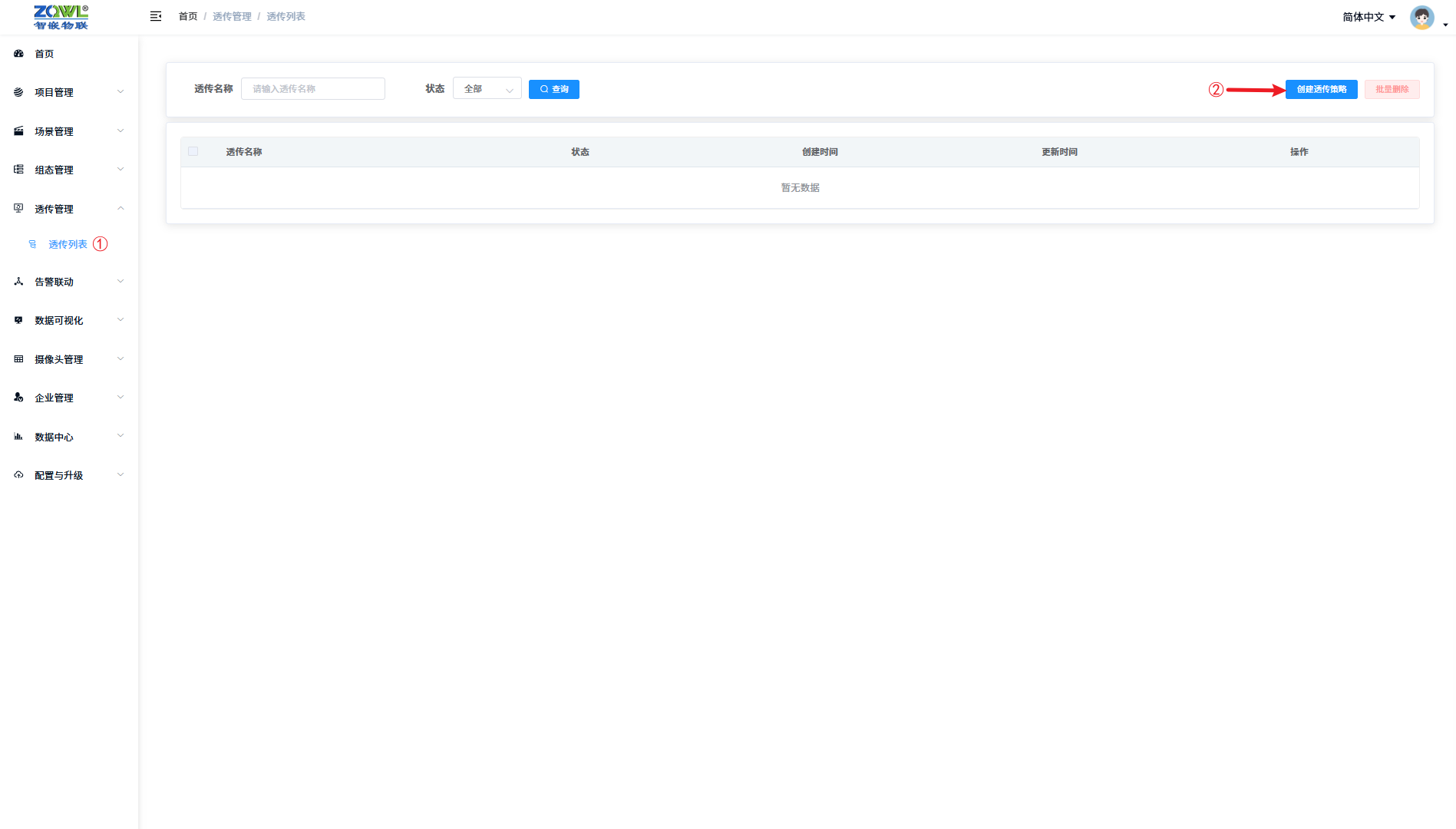Click the 项目管理 layers icon
The image size is (1456, 829).
(x=18, y=92)
